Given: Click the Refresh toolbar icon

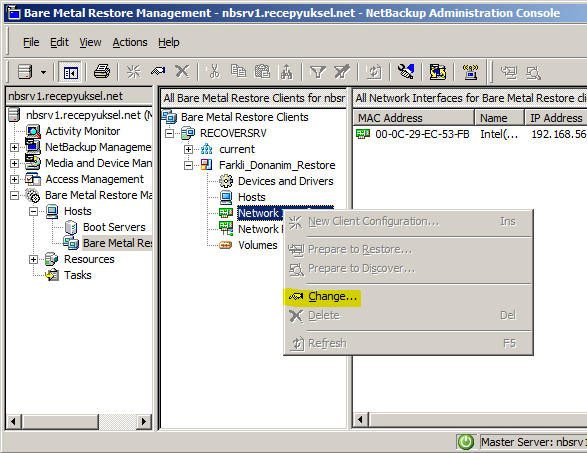Looking at the screenshot, I should [x=374, y=72].
